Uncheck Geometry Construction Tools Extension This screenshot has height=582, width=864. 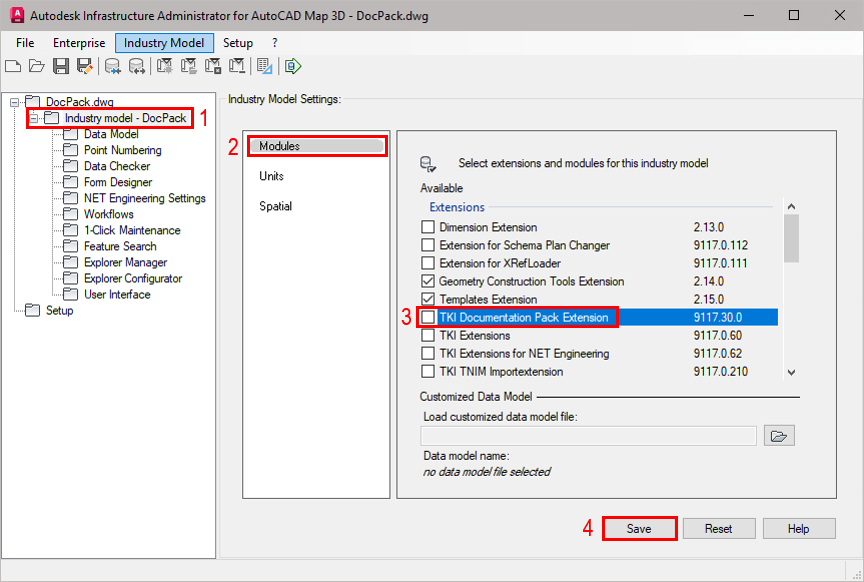428,281
